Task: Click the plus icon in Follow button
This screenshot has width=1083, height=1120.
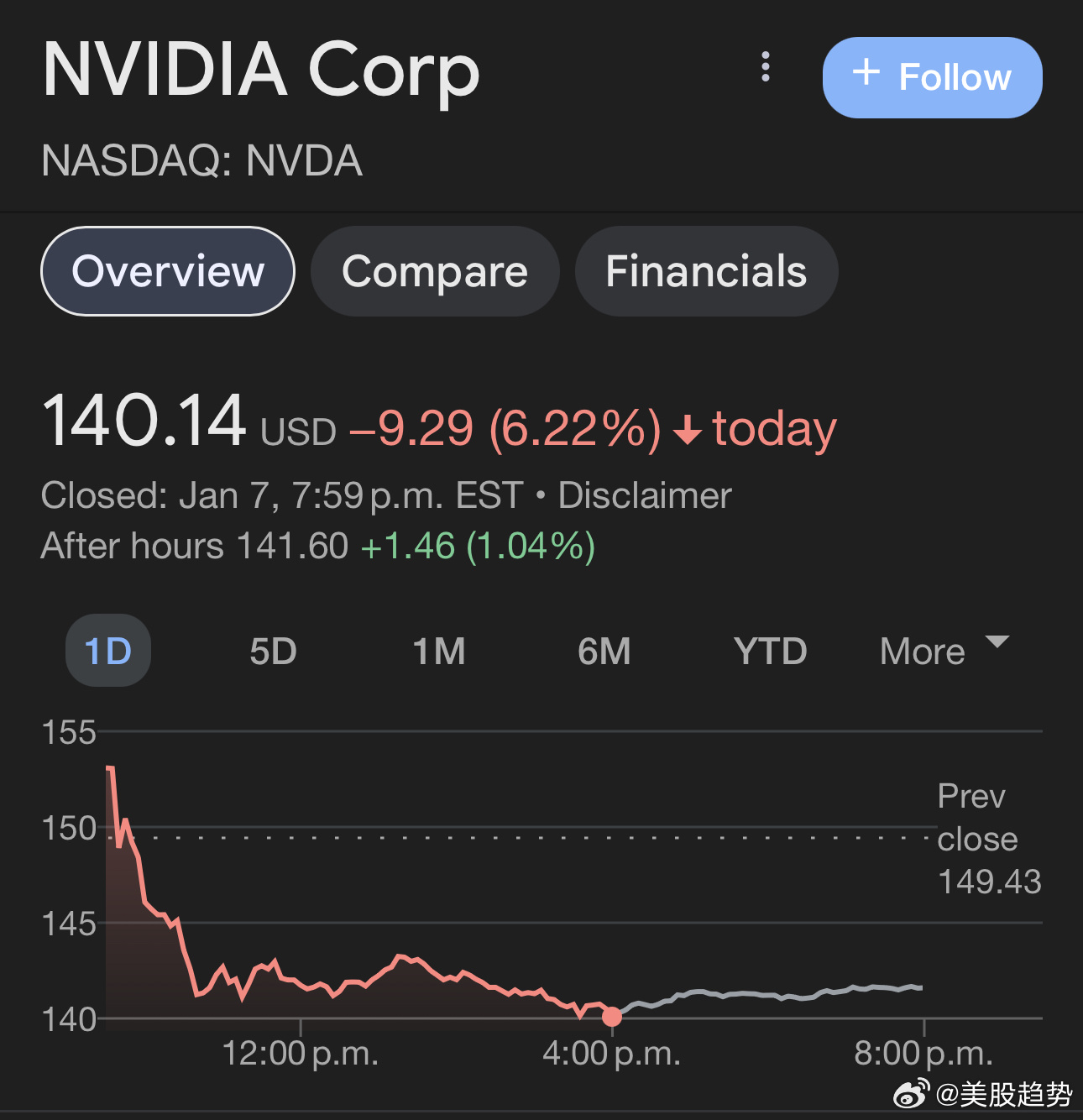Action: point(866,72)
